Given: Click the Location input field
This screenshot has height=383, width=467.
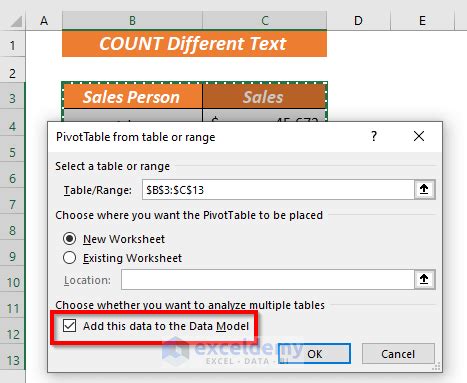Looking at the screenshot, I should tap(268, 280).
